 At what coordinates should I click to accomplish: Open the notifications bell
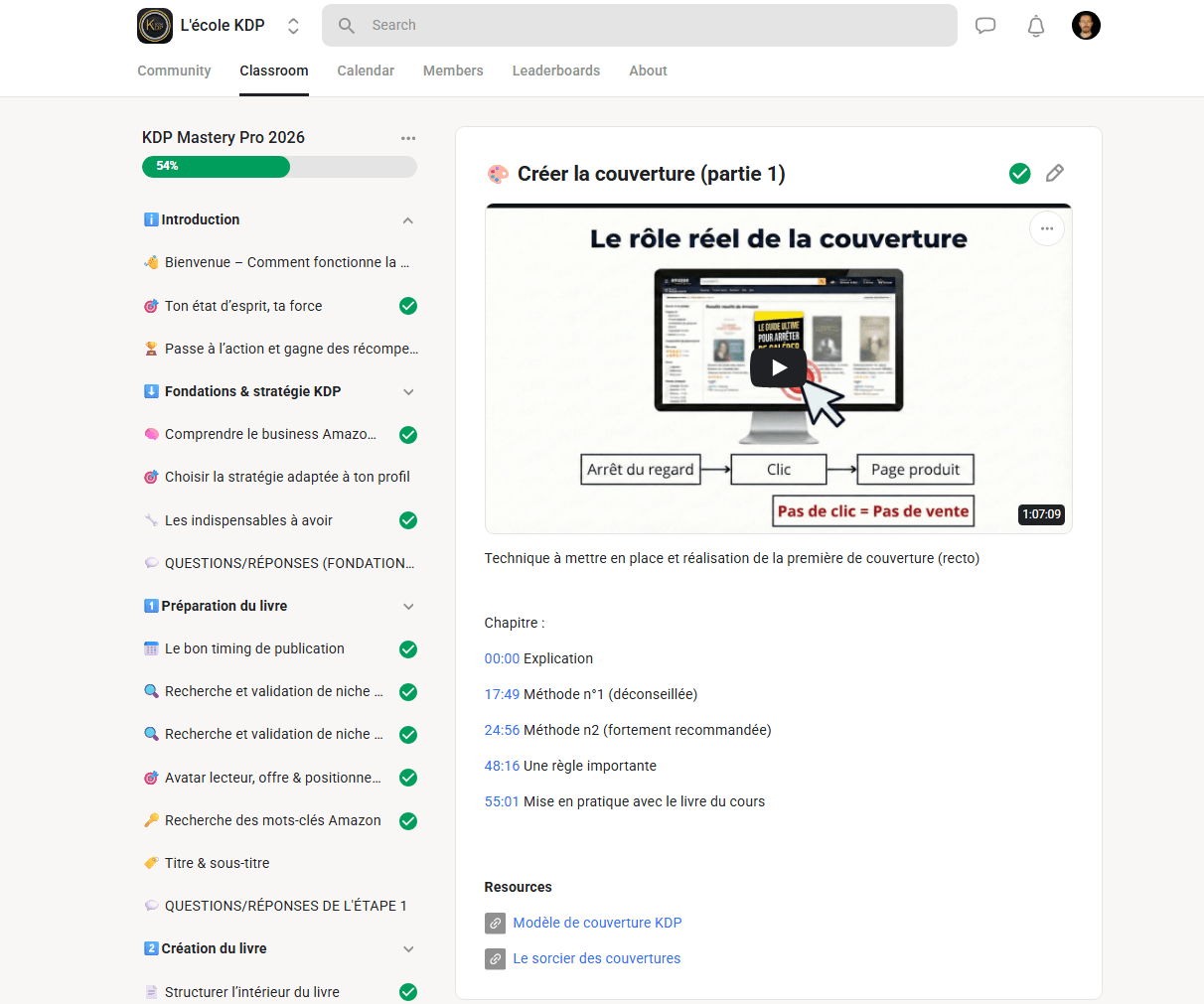[x=1036, y=26]
